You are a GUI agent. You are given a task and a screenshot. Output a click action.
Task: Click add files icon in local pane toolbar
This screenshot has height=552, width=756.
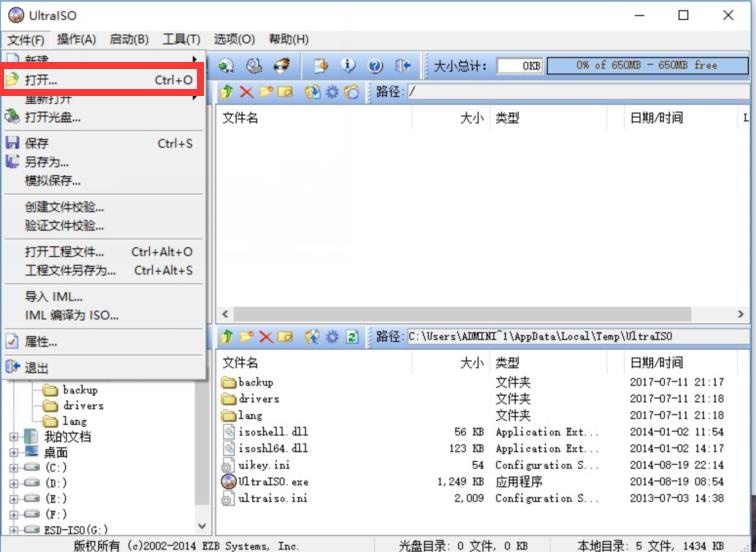312,337
